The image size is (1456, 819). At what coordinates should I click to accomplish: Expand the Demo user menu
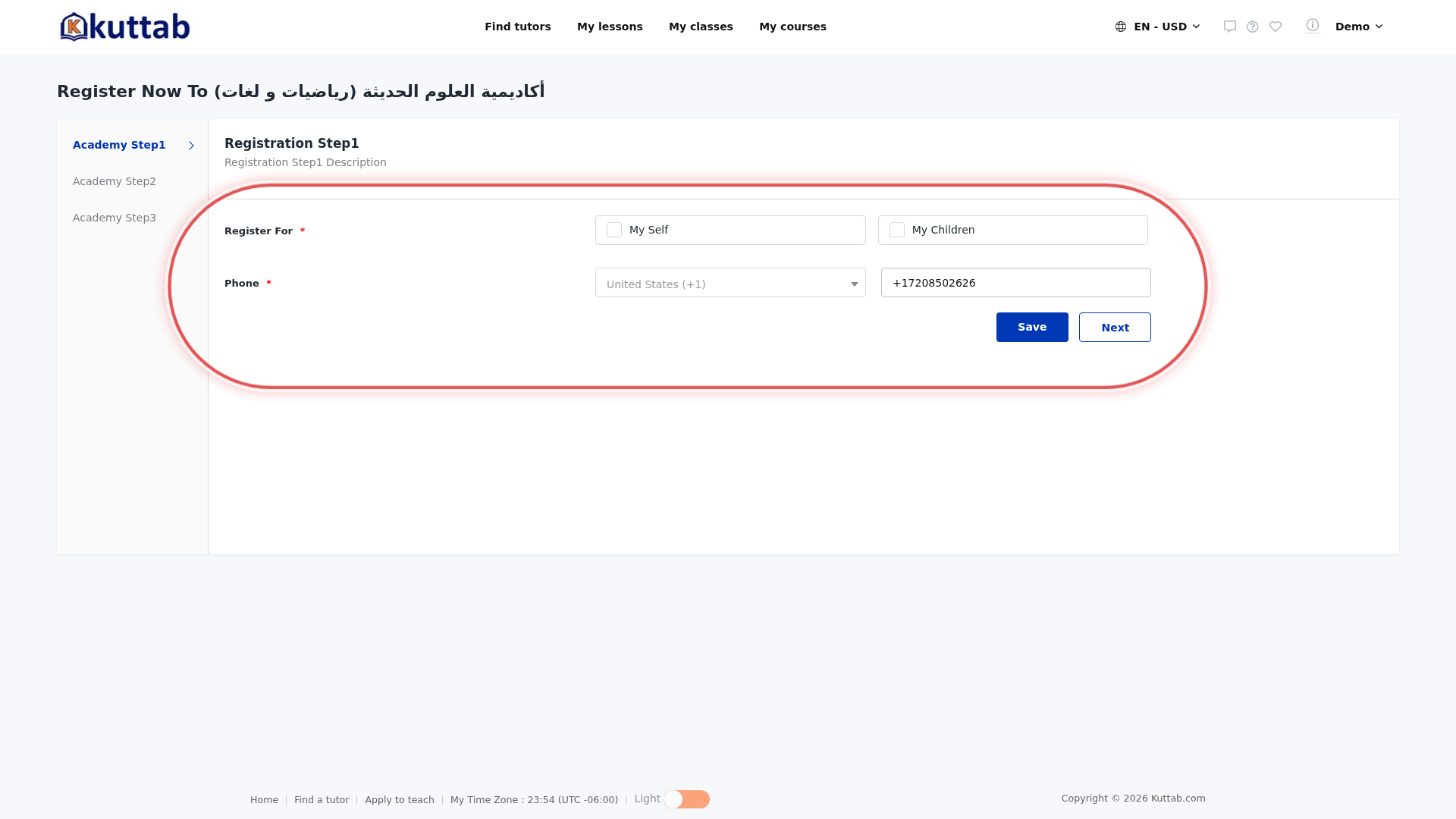click(x=1359, y=27)
